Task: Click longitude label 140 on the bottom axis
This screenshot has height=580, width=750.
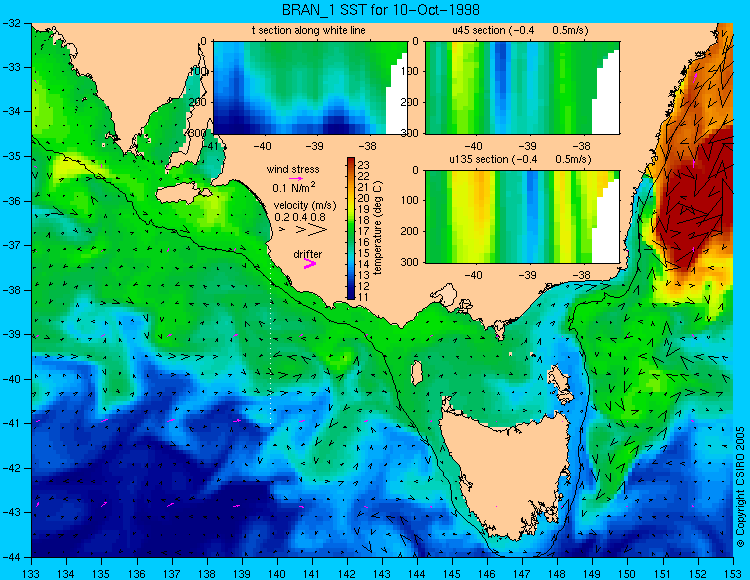Action: coord(277,574)
